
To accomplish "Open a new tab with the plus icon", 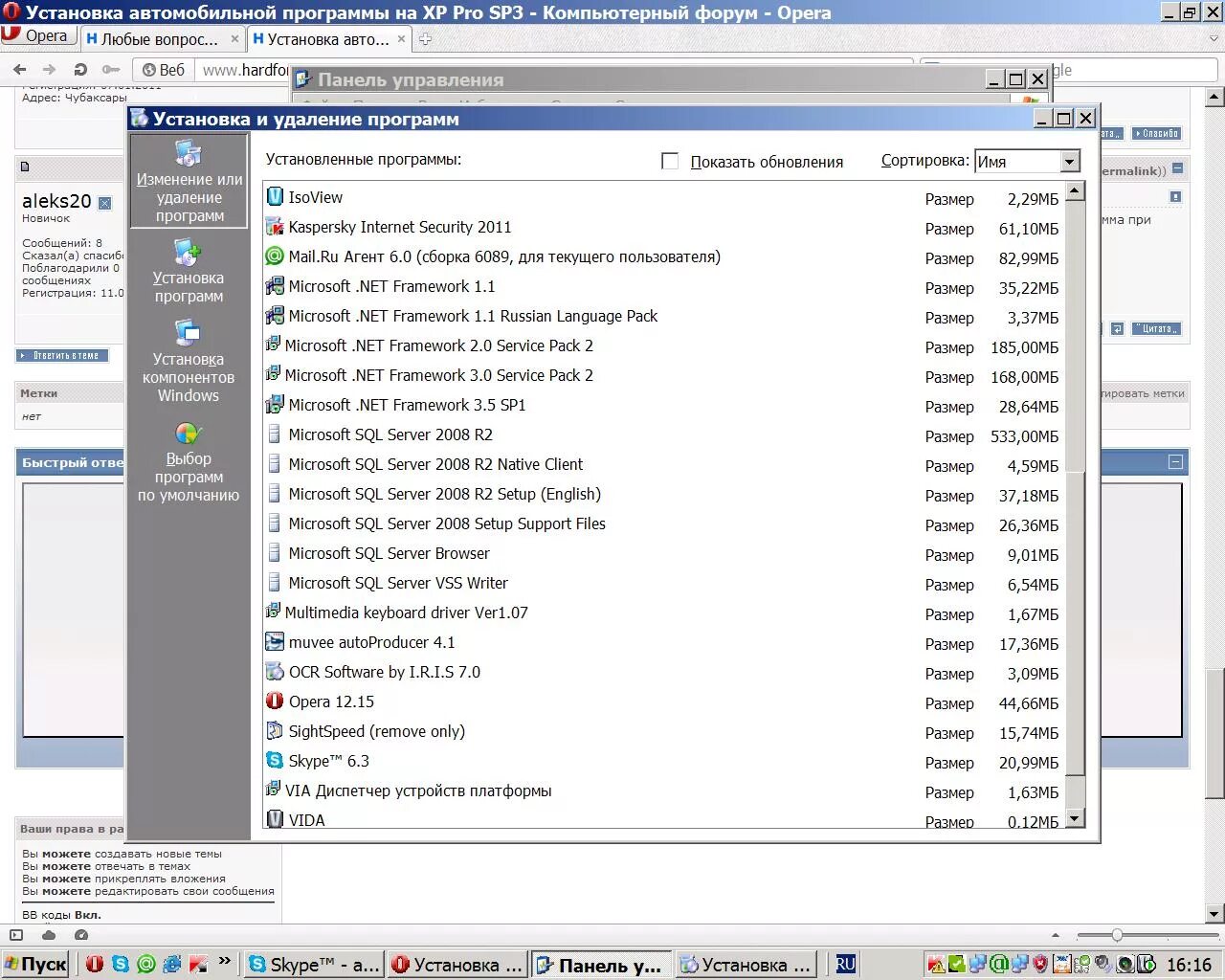I will click(426, 39).
